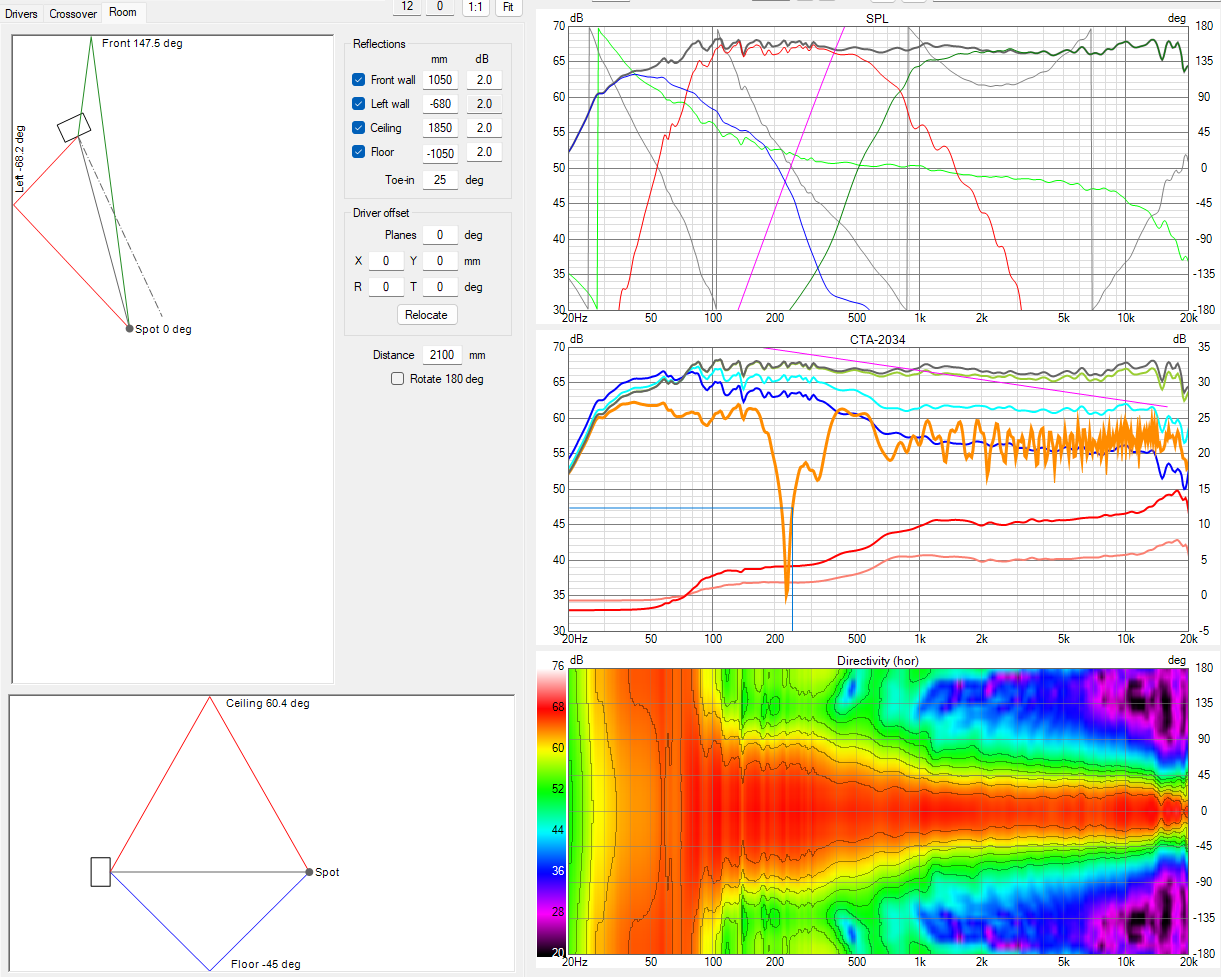The image size is (1221, 977).
Task: Click the X driver offset field
Action: [x=386, y=261]
